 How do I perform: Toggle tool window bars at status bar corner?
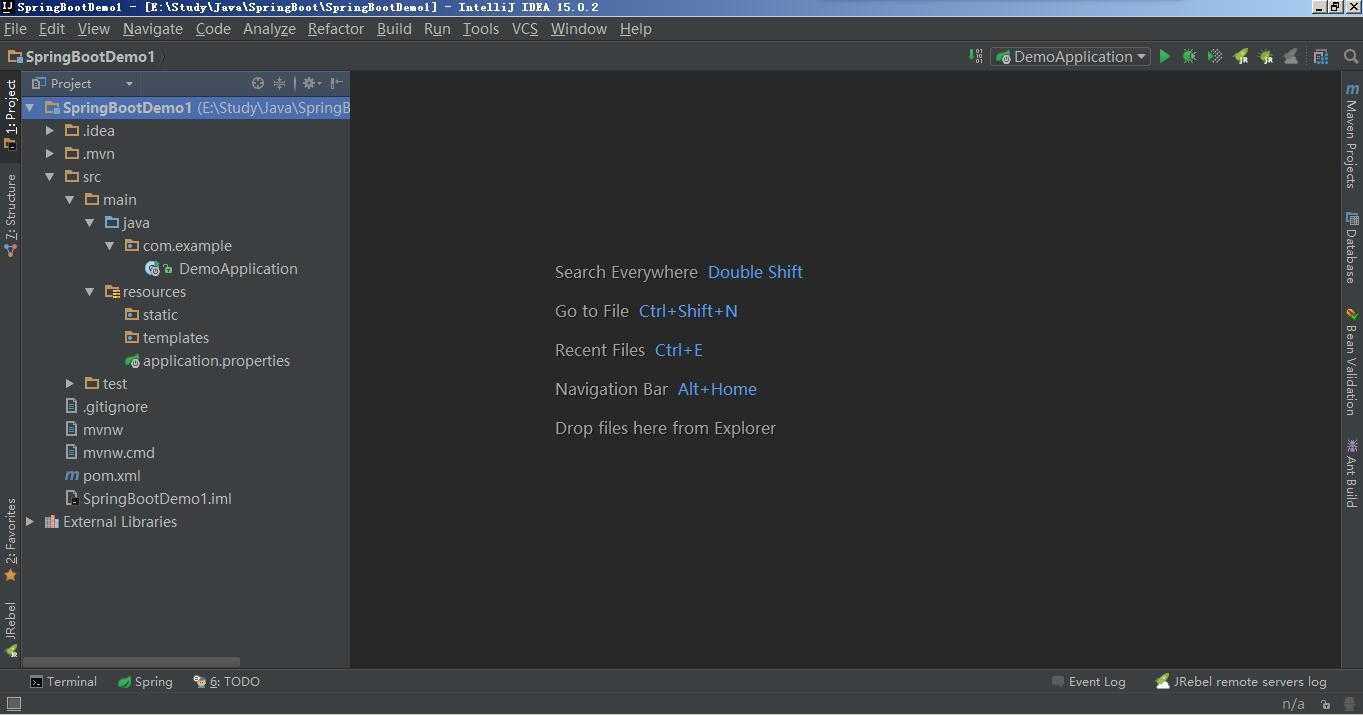coord(13,704)
